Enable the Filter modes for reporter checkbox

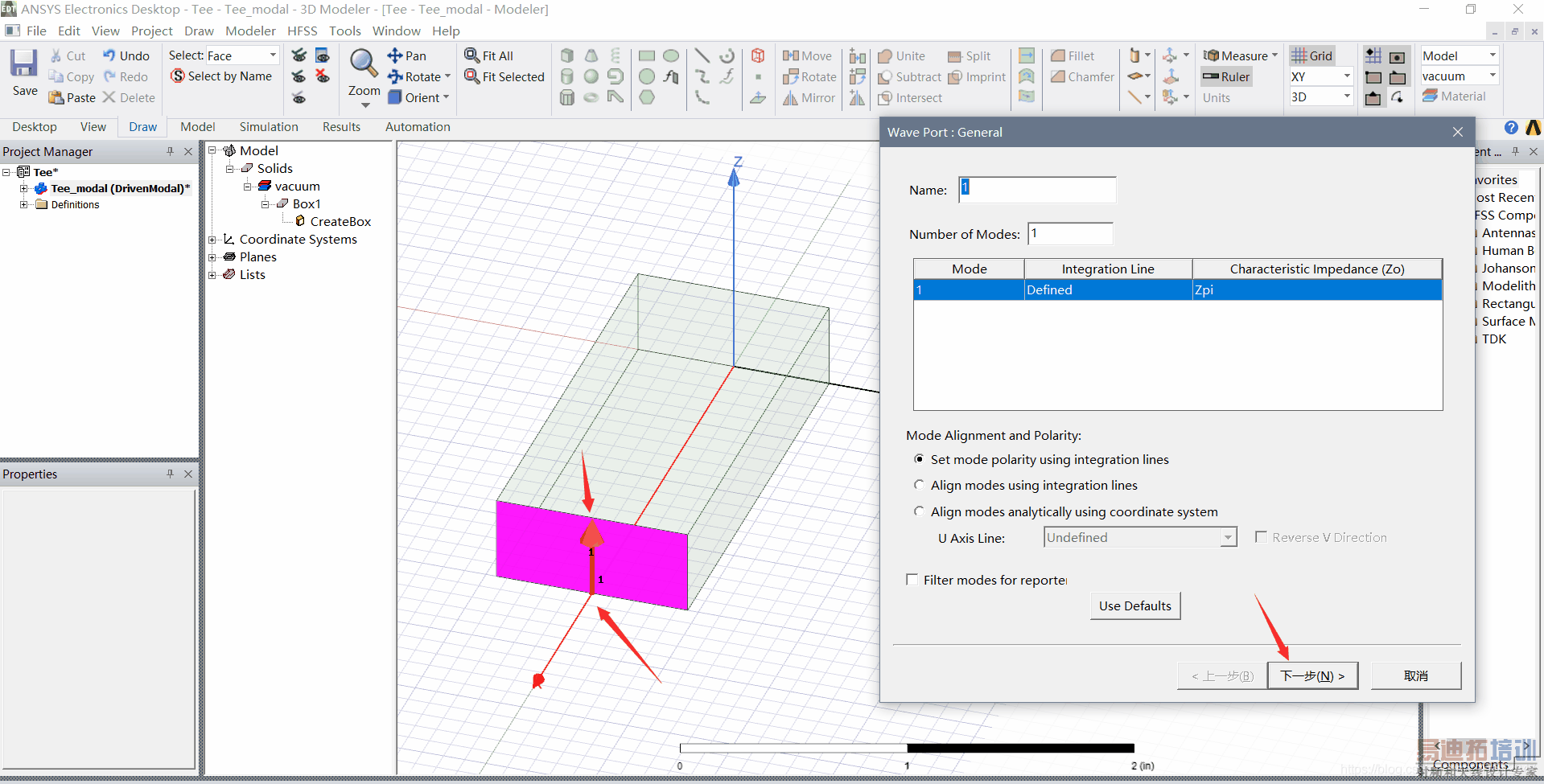(912, 580)
